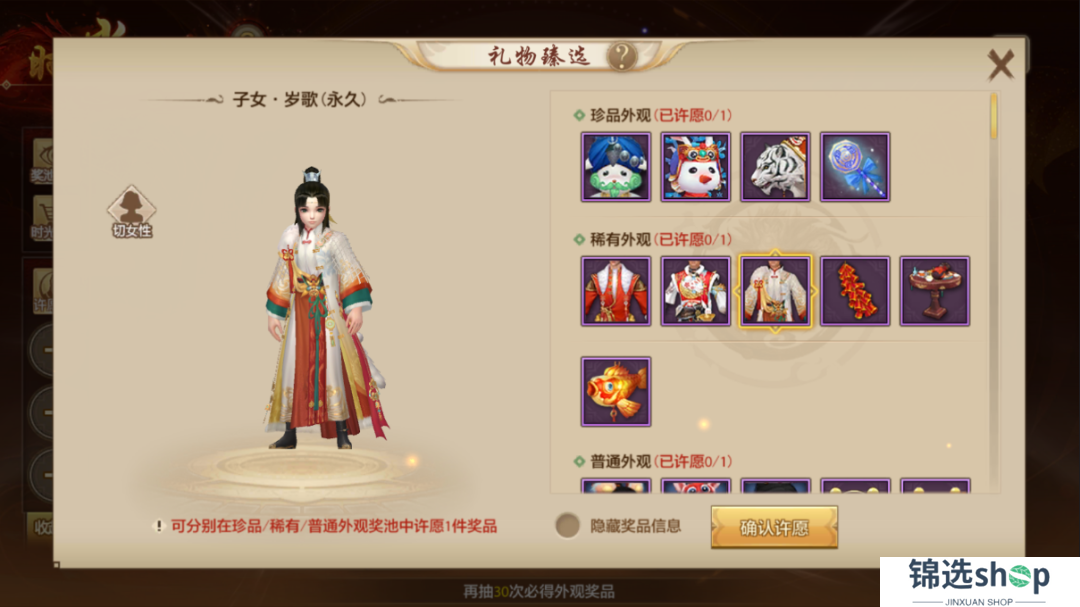Image resolution: width=1080 pixels, height=607 pixels.
Task: Select the snowman lion-dance hat reward
Action: pos(696,167)
